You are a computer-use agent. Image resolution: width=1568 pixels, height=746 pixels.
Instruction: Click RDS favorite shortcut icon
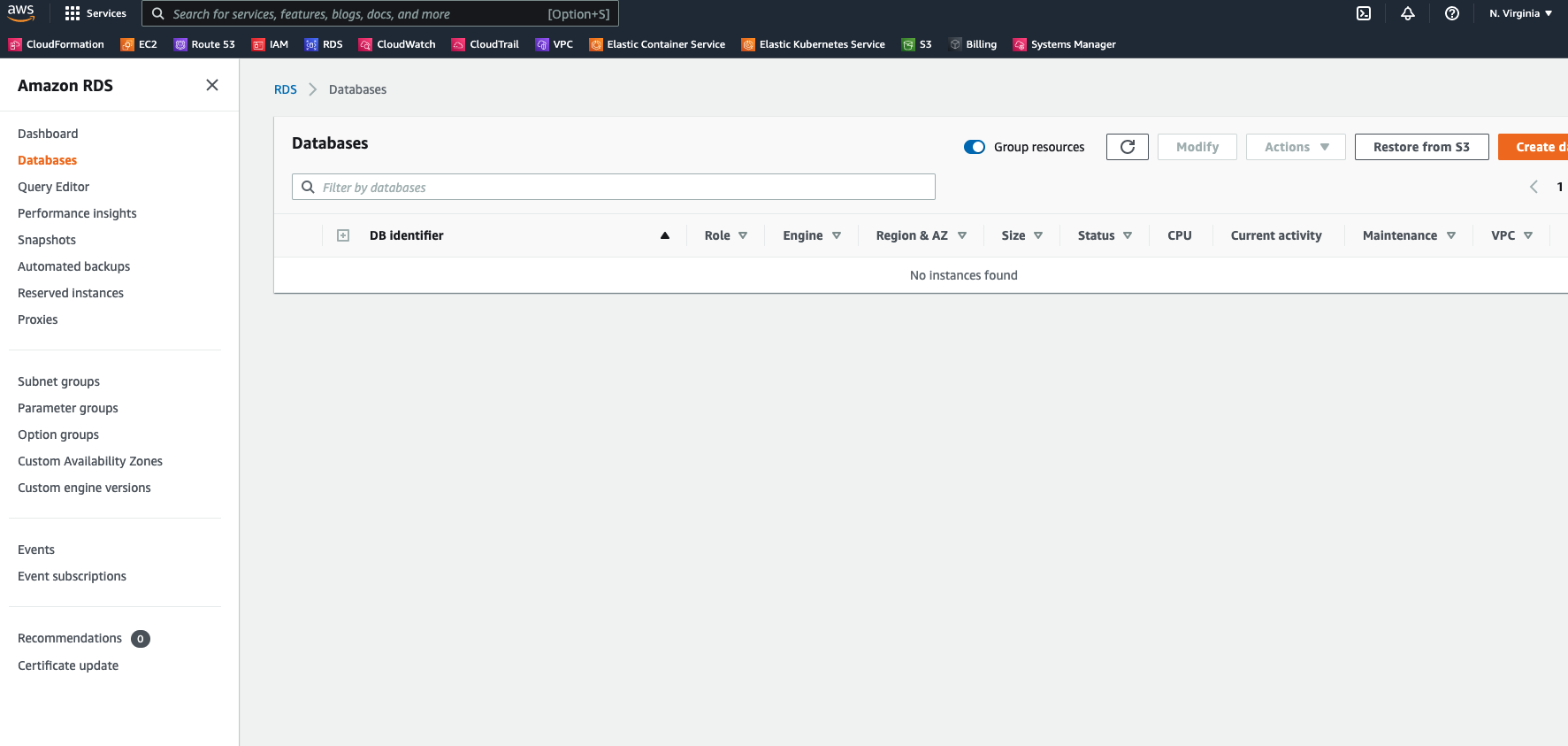pyautogui.click(x=311, y=44)
